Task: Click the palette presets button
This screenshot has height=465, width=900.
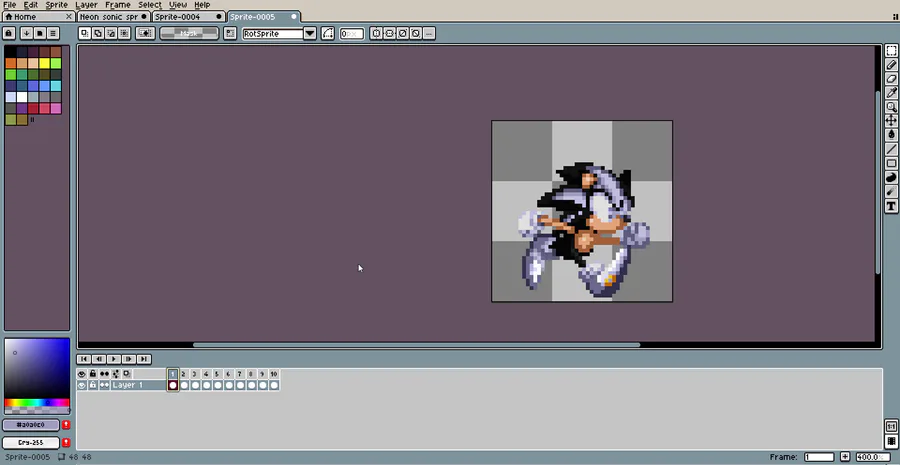Action: point(40,33)
